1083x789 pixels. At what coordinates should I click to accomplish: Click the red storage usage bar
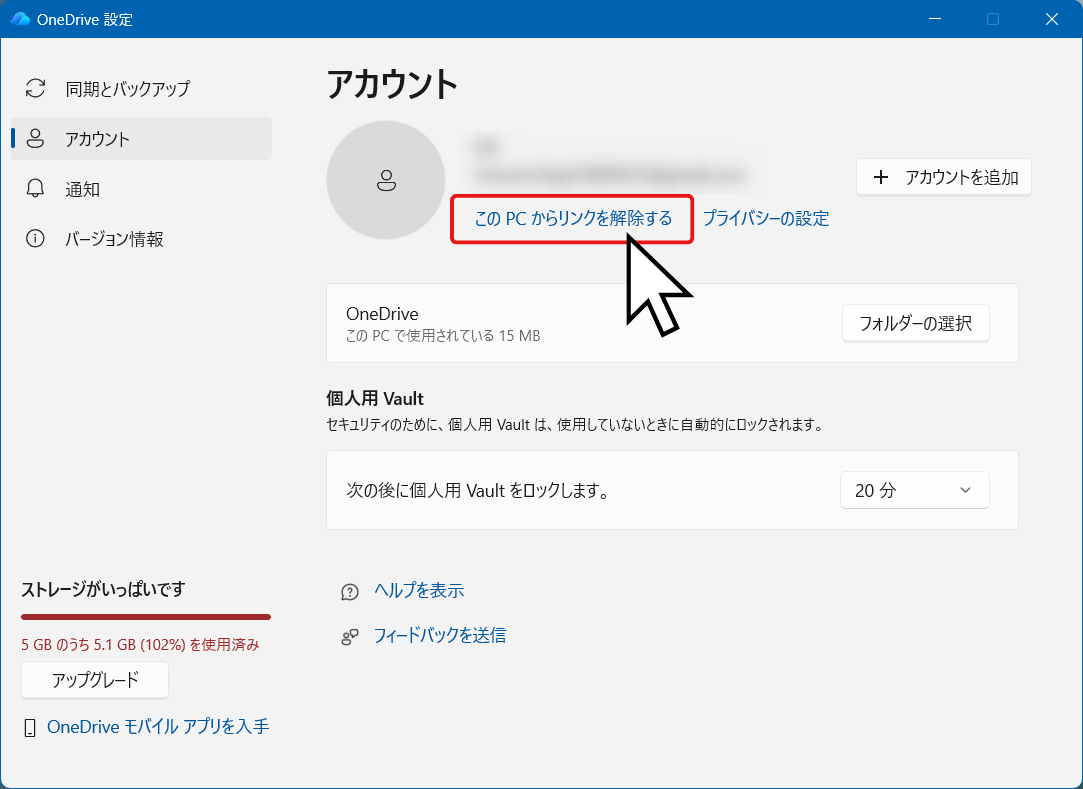click(146, 617)
